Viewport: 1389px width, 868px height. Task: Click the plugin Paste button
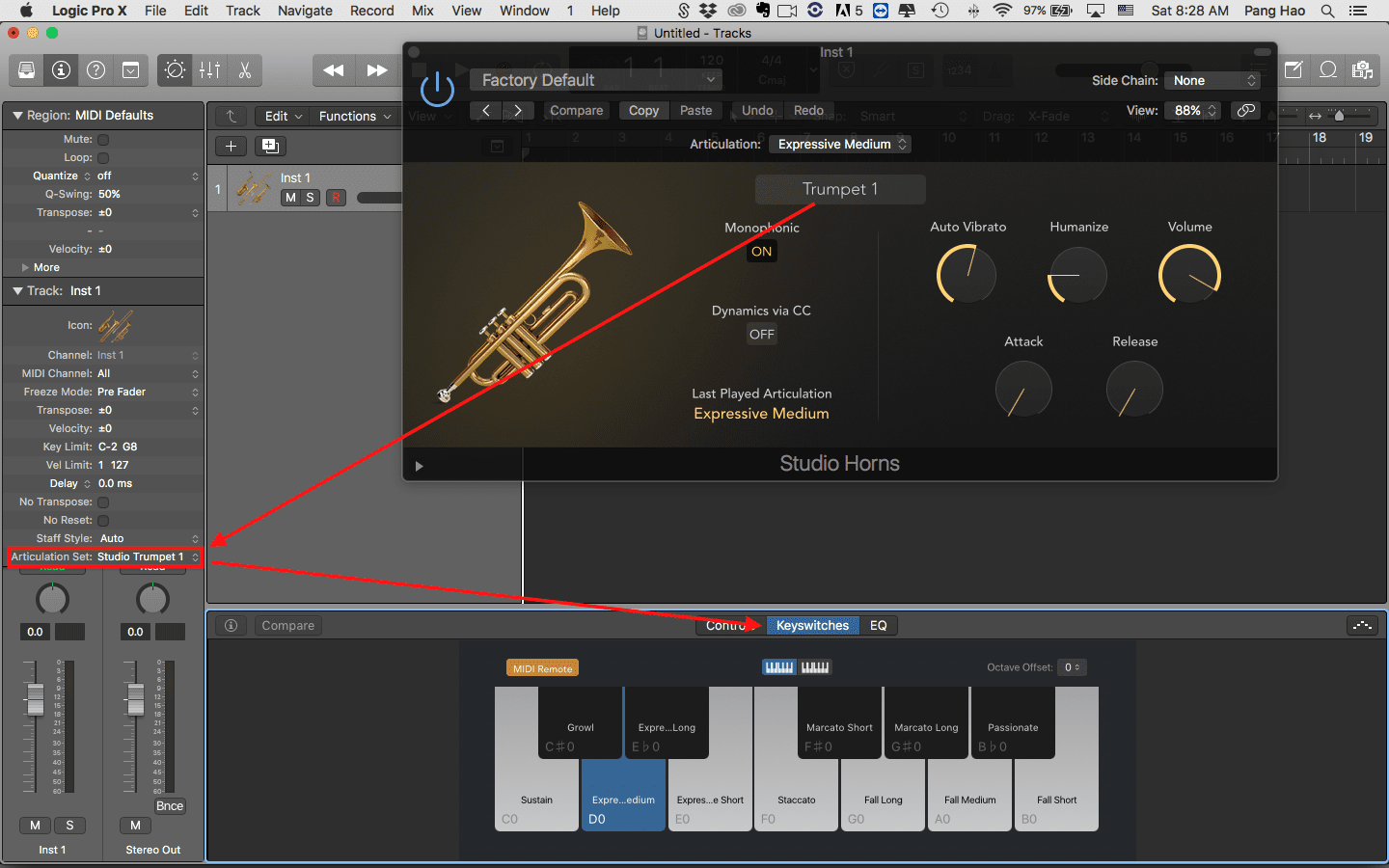pos(696,110)
